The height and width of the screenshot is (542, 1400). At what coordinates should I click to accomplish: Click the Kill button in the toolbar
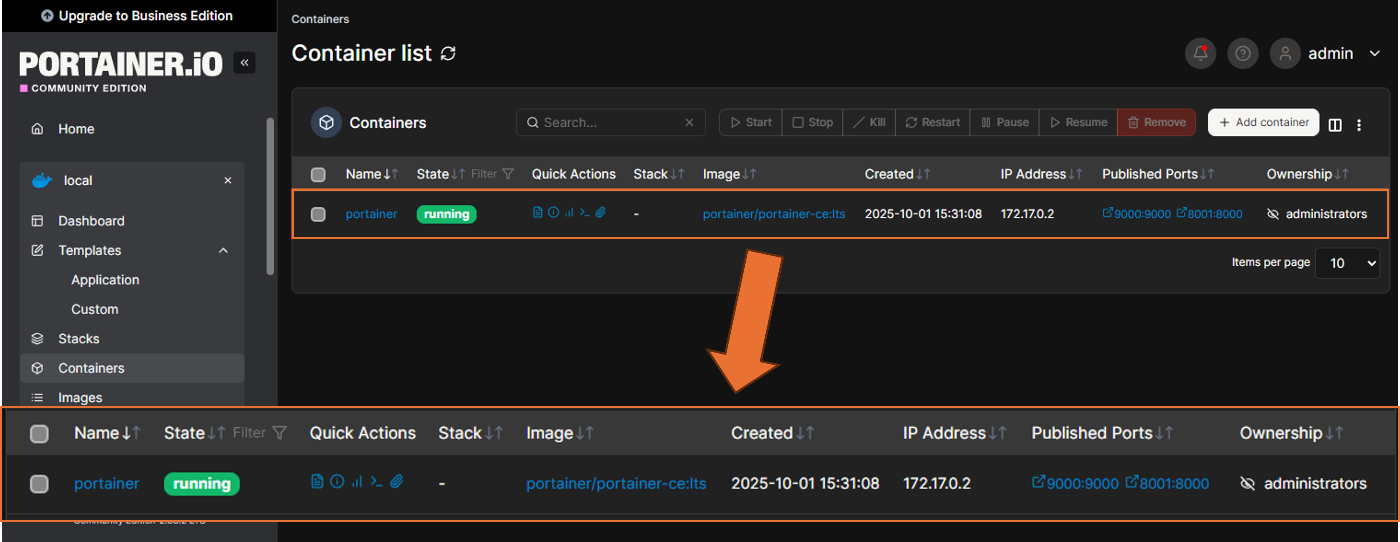869,122
